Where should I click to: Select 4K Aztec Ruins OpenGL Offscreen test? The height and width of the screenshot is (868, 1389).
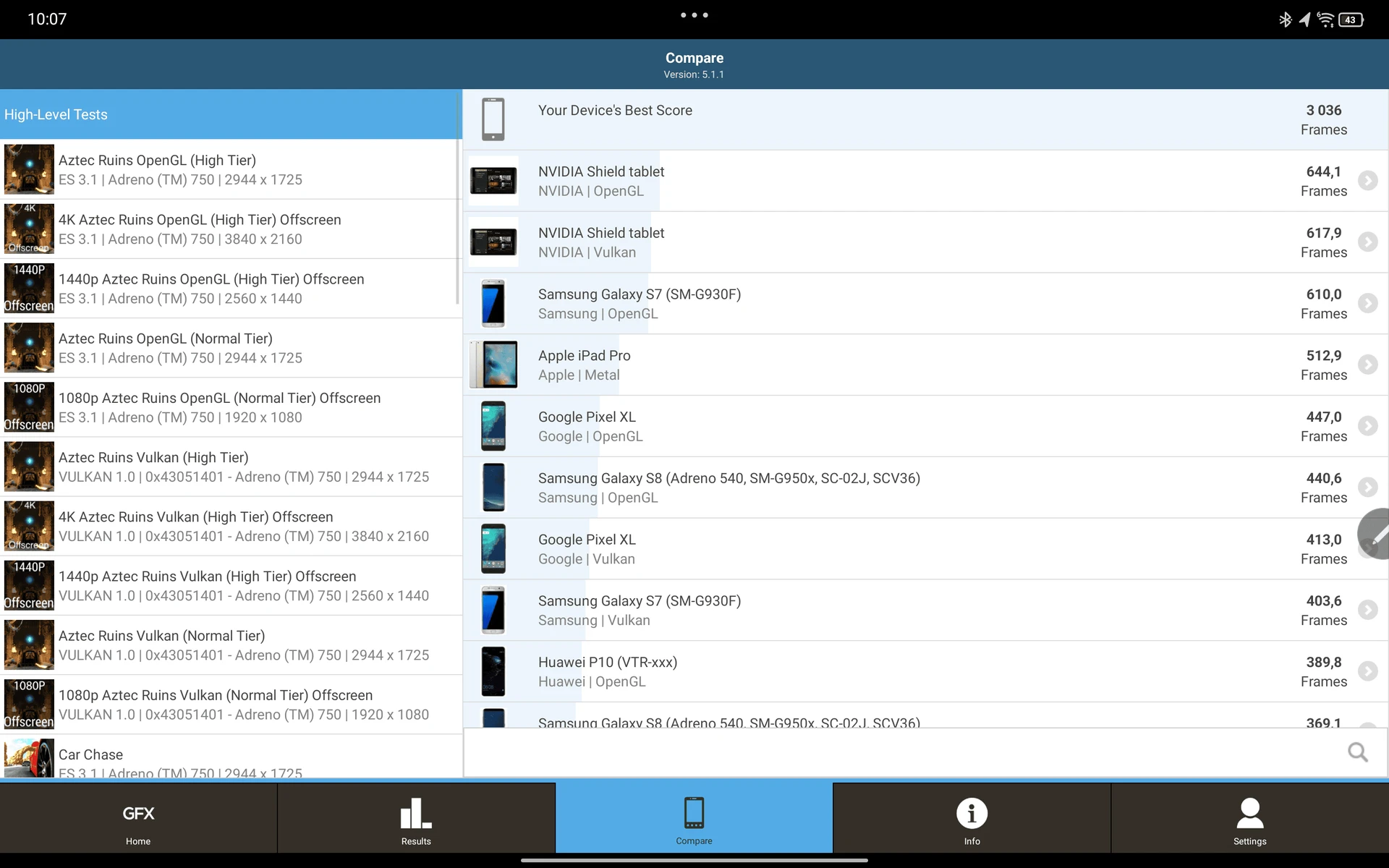coord(231,229)
